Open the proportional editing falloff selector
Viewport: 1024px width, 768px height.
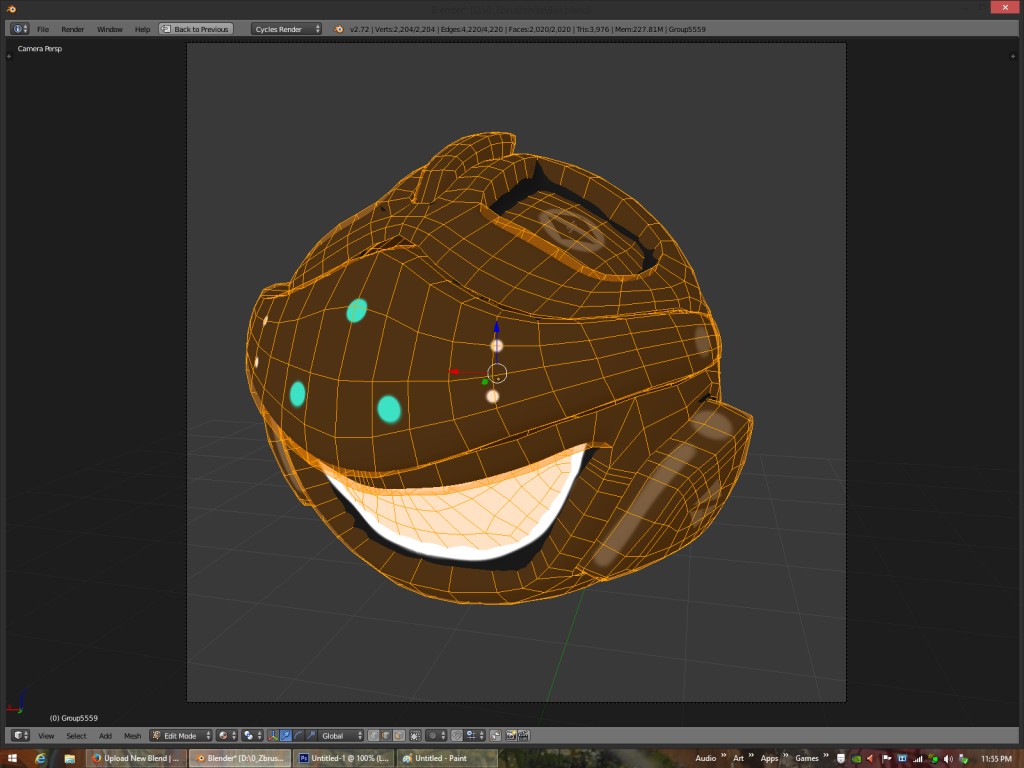click(x=437, y=735)
